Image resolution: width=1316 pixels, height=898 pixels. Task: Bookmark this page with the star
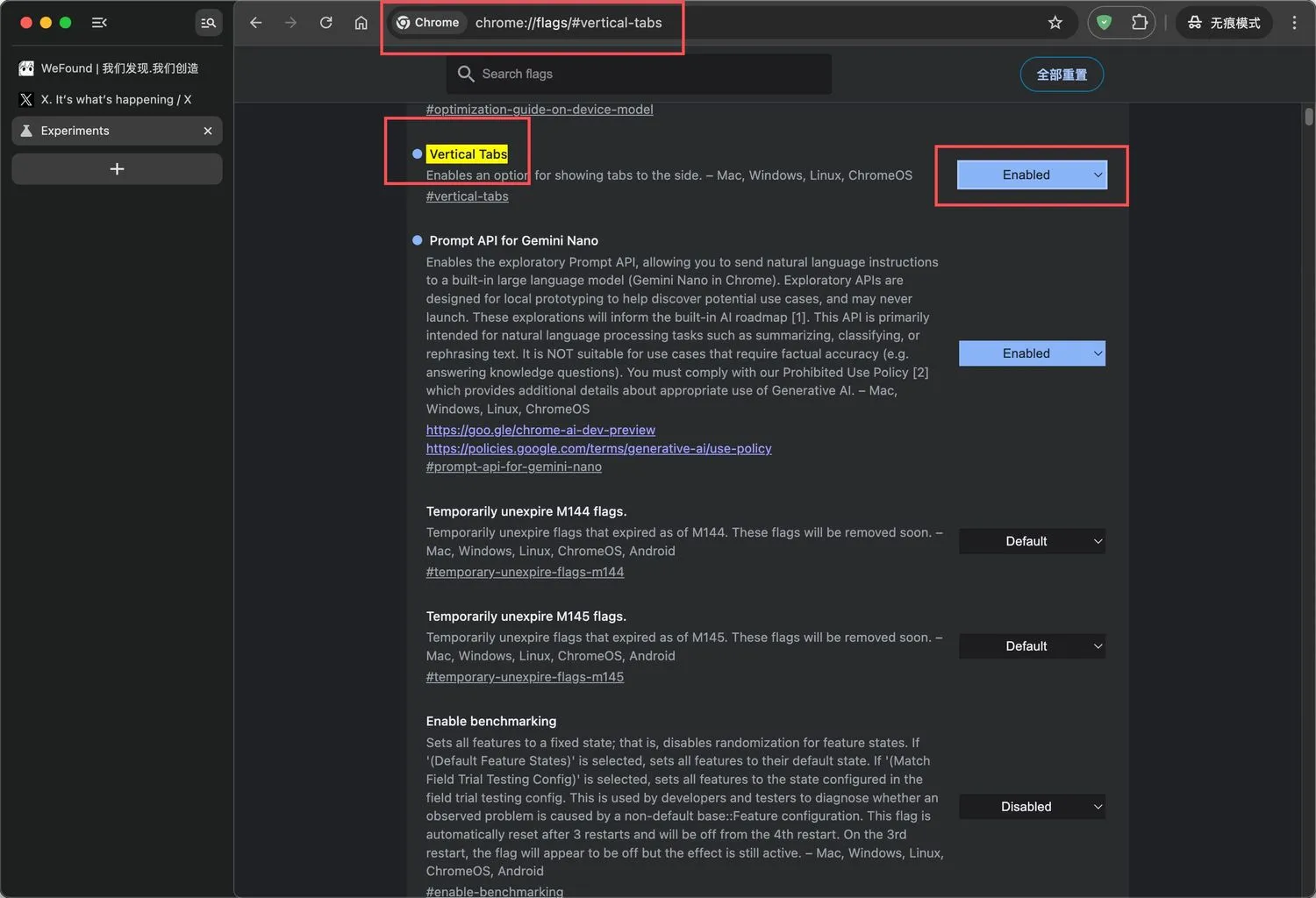tap(1055, 23)
